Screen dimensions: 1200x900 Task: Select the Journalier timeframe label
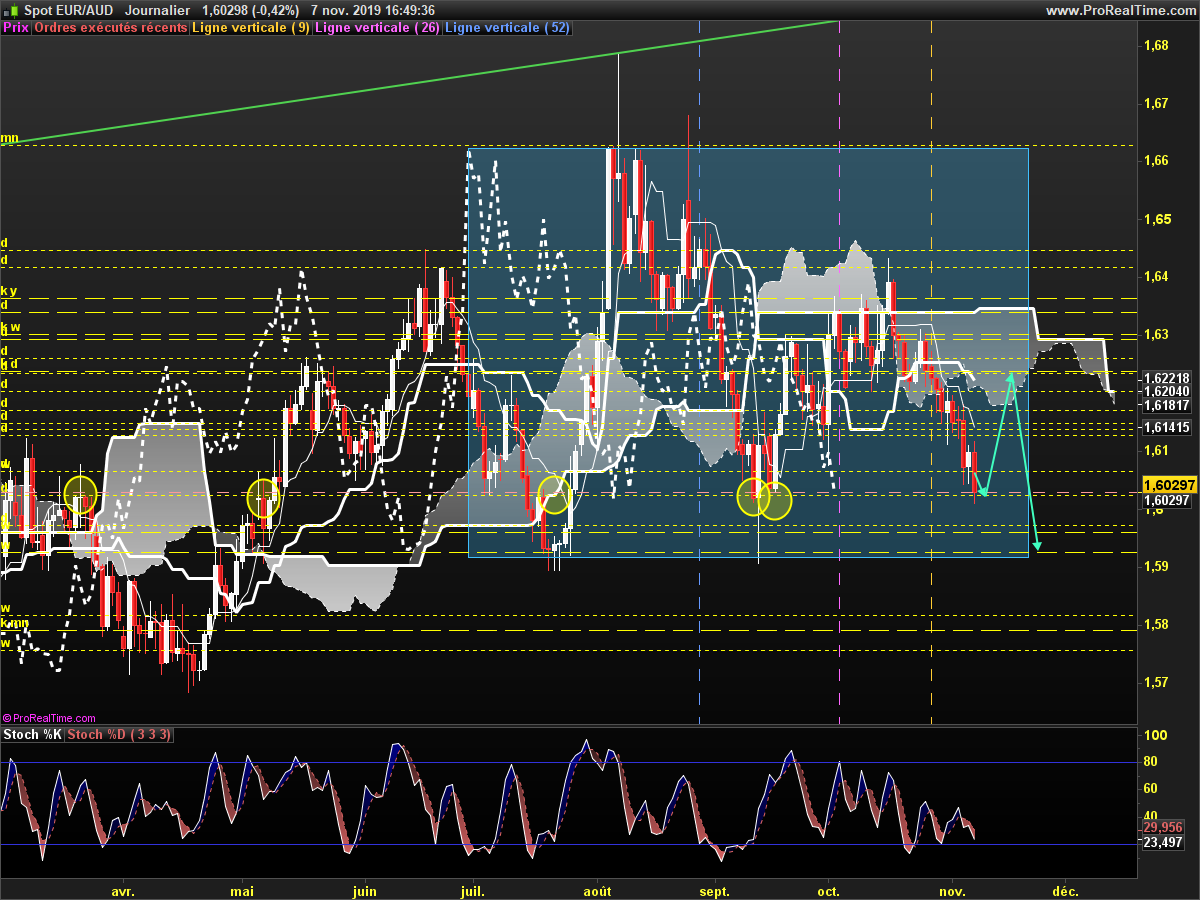click(x=158, y=10)
